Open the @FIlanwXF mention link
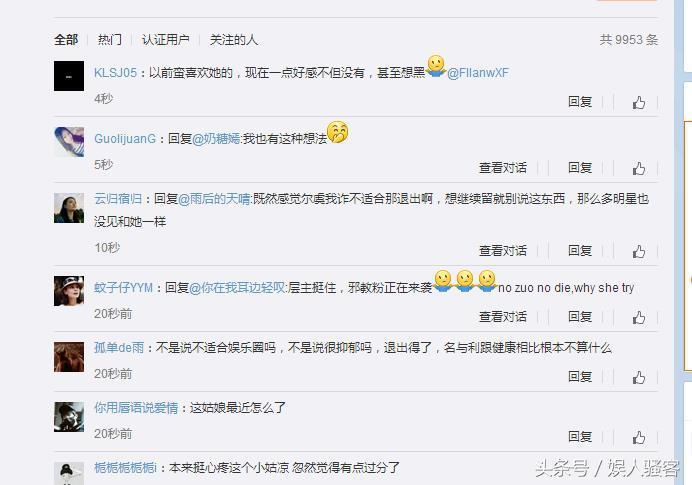 (478, 73)
